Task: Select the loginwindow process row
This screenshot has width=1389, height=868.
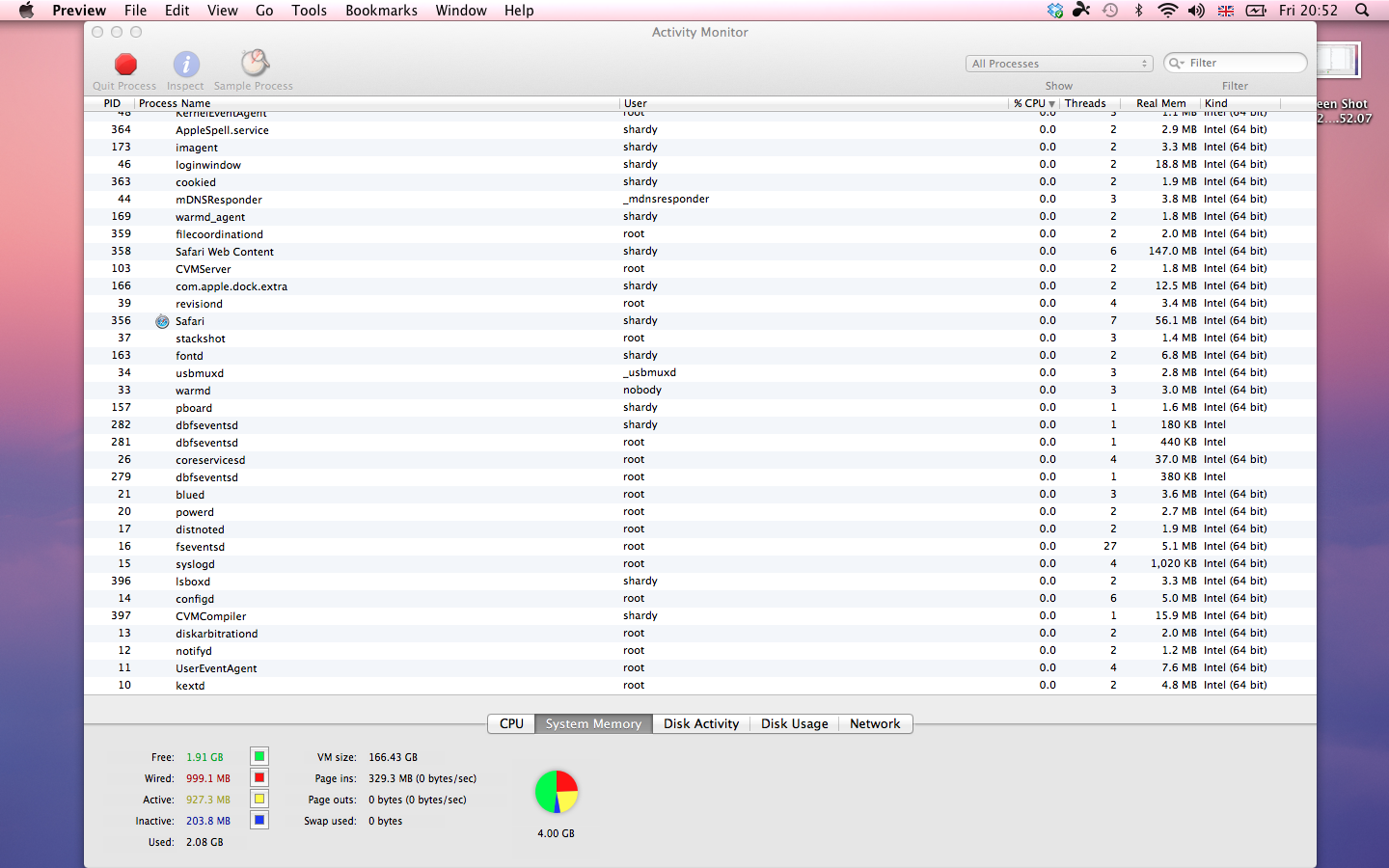Action: coord(700,165)
